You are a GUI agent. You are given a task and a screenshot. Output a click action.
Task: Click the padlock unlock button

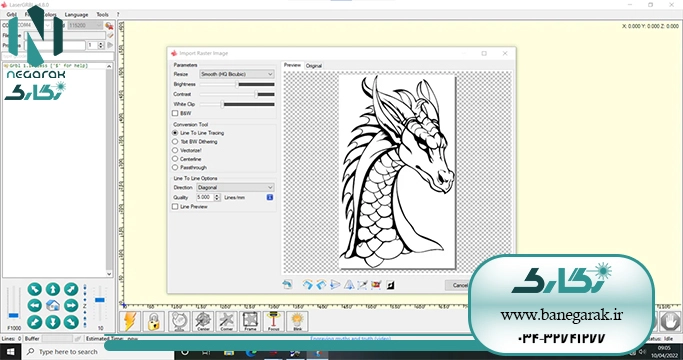click(x=154, y=322)
